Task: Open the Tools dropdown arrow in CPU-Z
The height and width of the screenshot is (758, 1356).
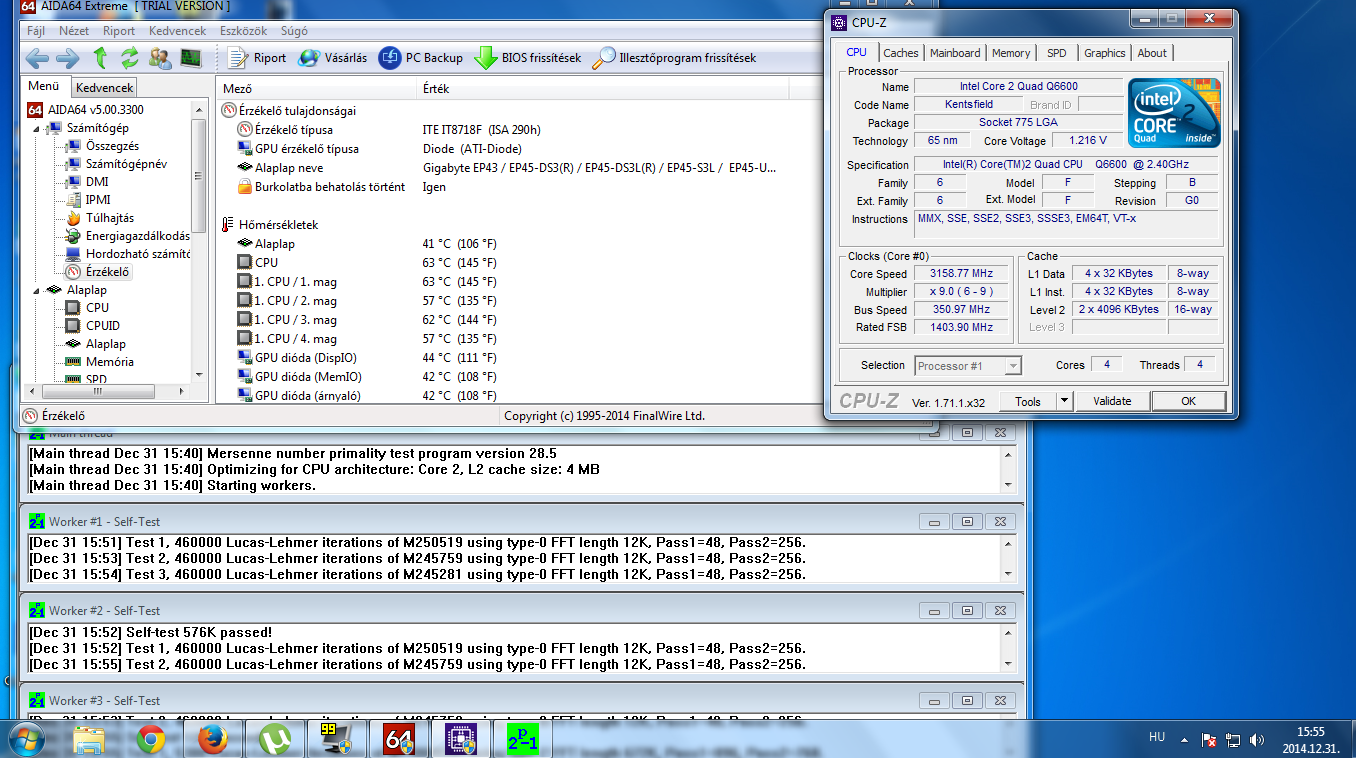Action: [1064, 401]
